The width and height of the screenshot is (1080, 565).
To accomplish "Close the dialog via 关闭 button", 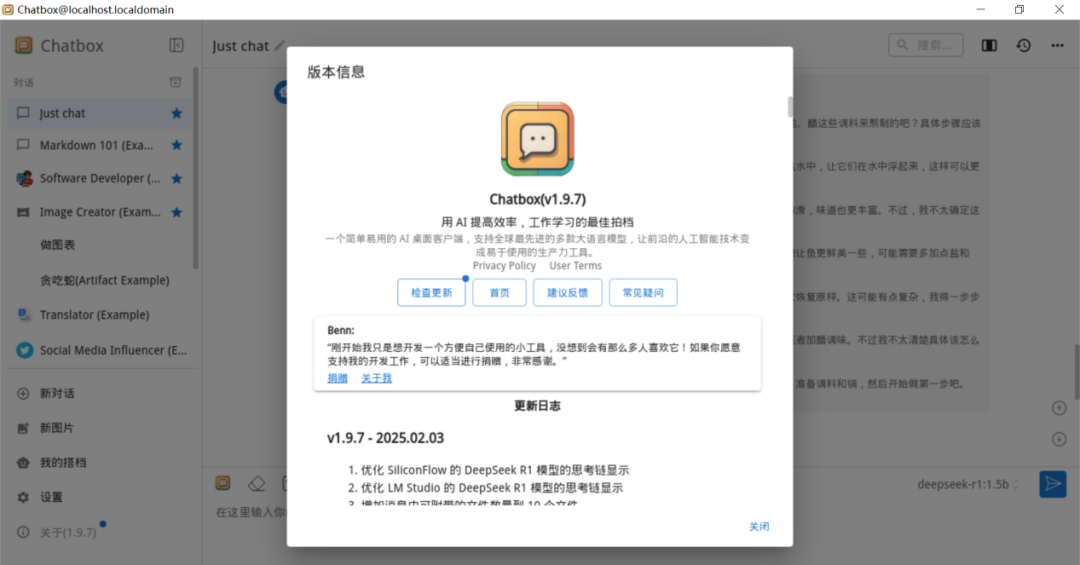I will [x=759, y=527].
